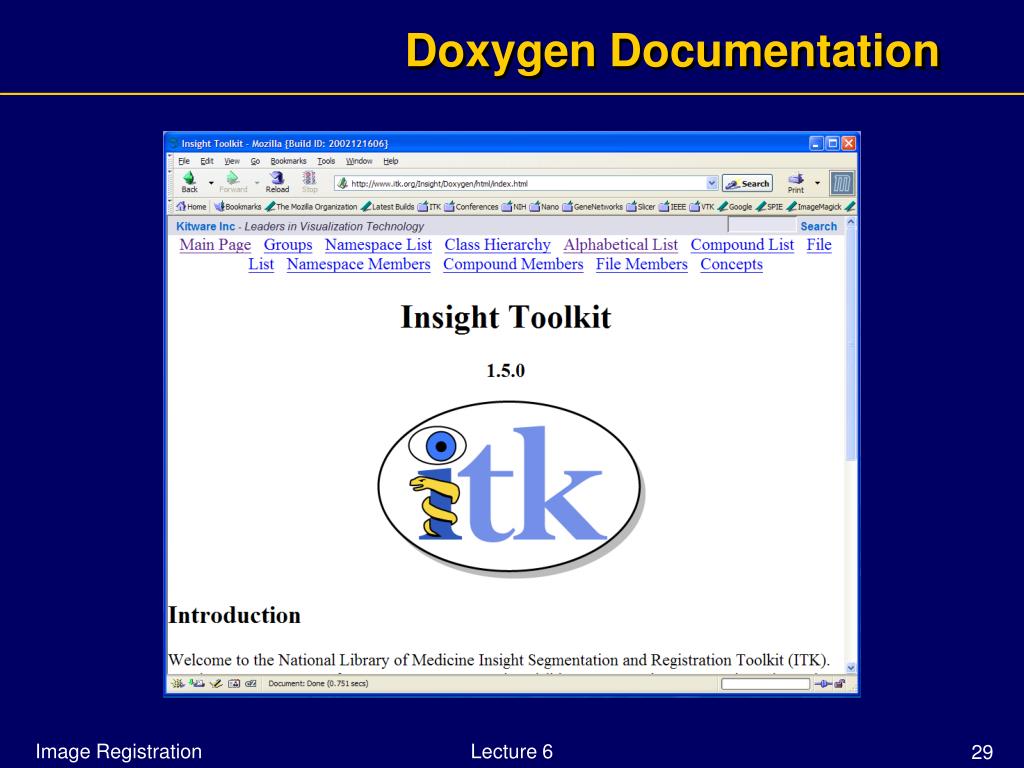
Task: Open the Go menu
Action: click(x=255, y=161)
